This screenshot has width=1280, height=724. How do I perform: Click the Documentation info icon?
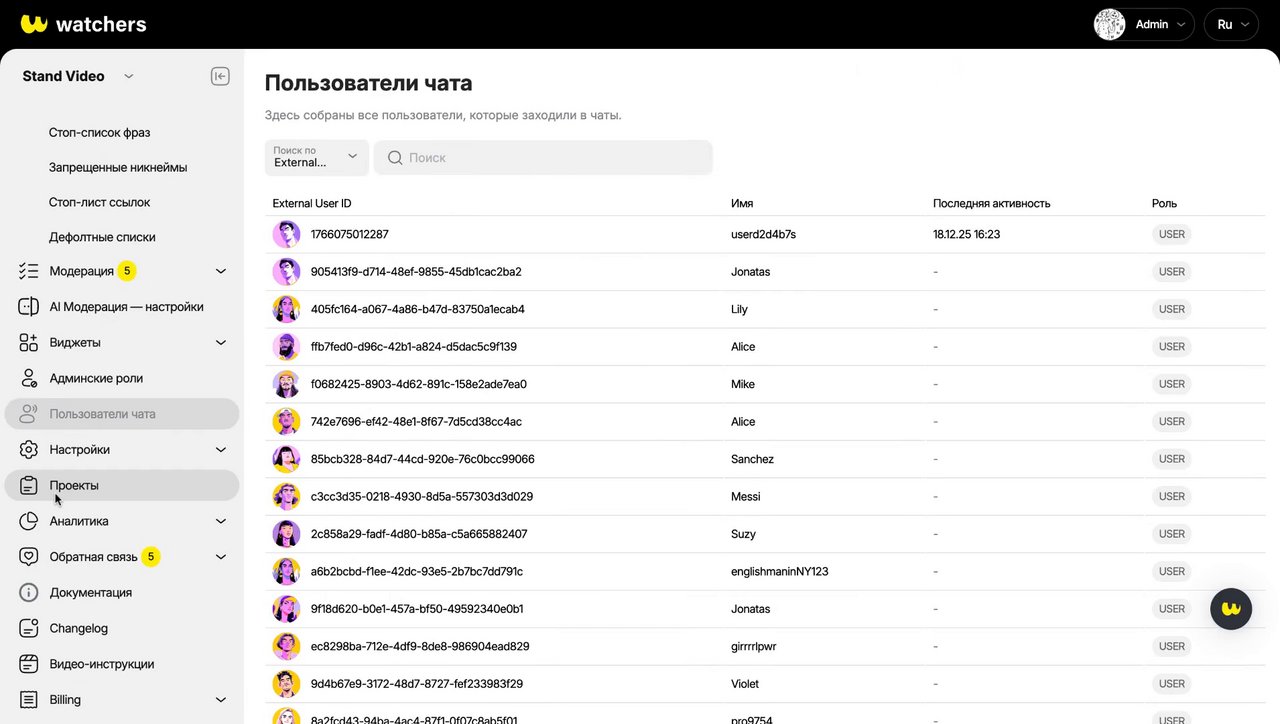pos(29,593)
